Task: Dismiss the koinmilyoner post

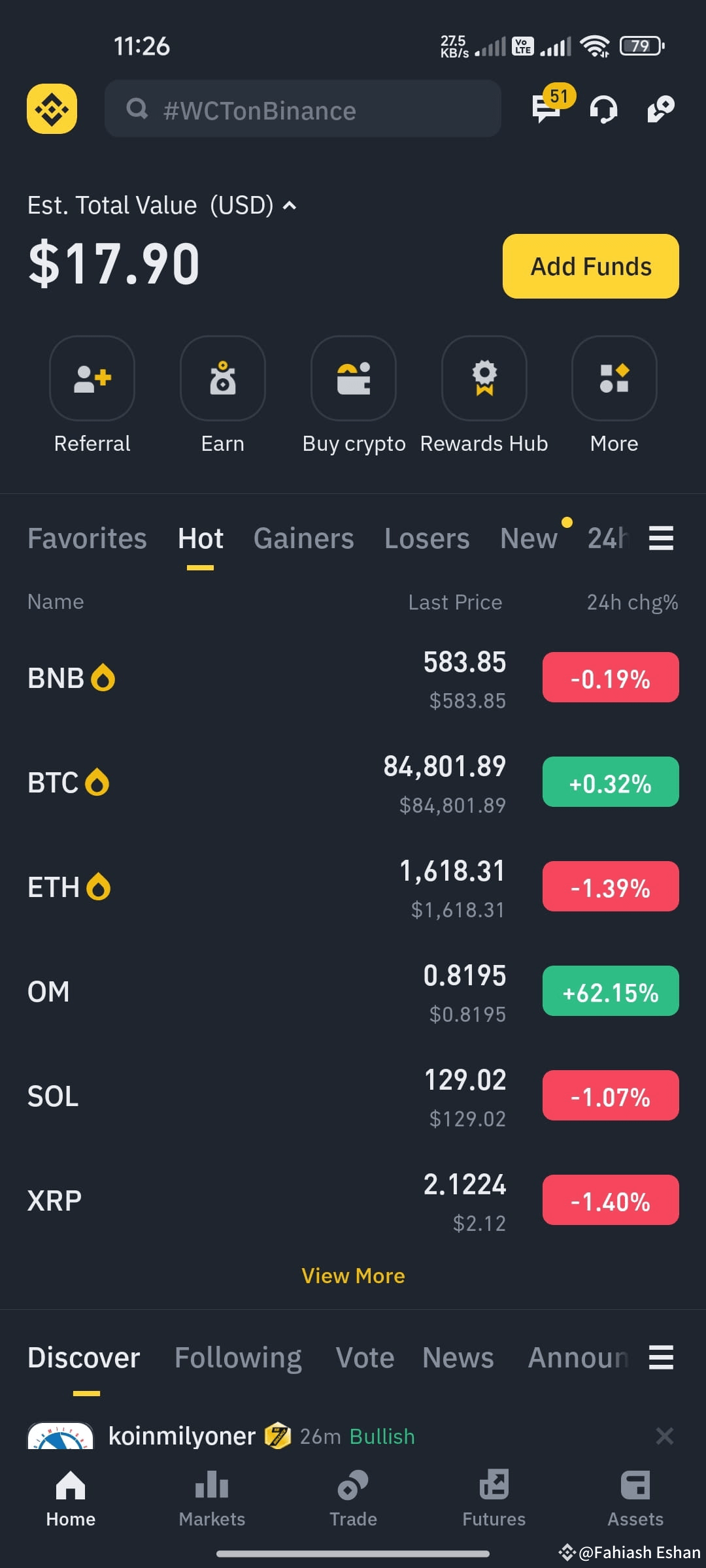Action: (665, 1436)
